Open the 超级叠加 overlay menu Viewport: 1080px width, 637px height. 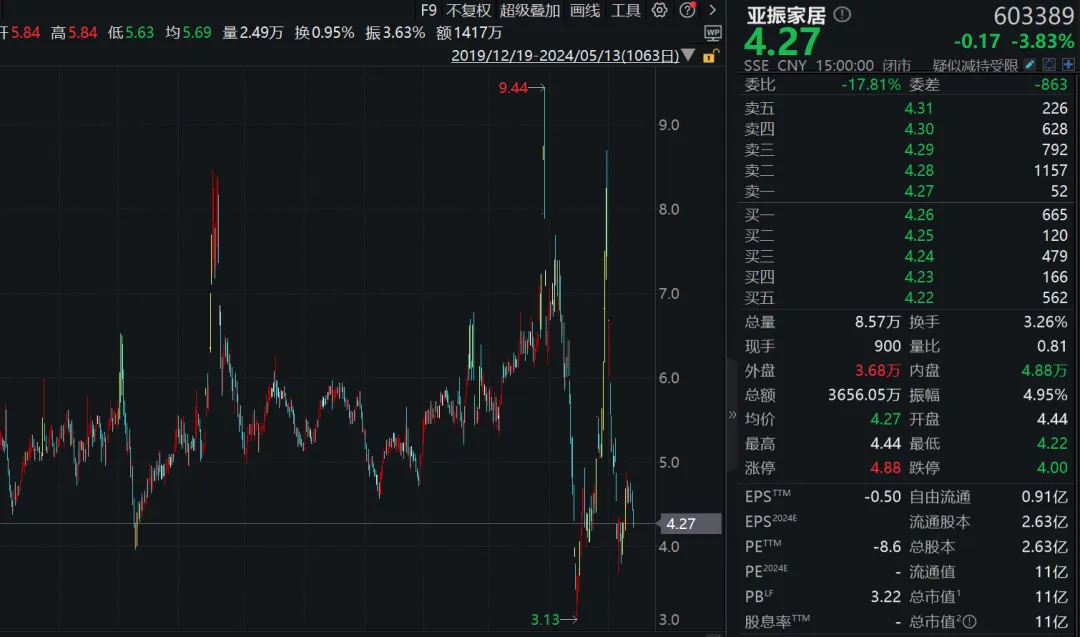[x=530, y=10]
